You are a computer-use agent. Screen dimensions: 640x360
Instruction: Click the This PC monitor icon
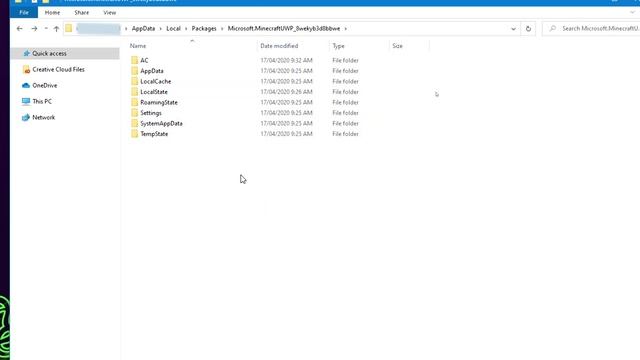pyautogui.click(x=26, y=101)
